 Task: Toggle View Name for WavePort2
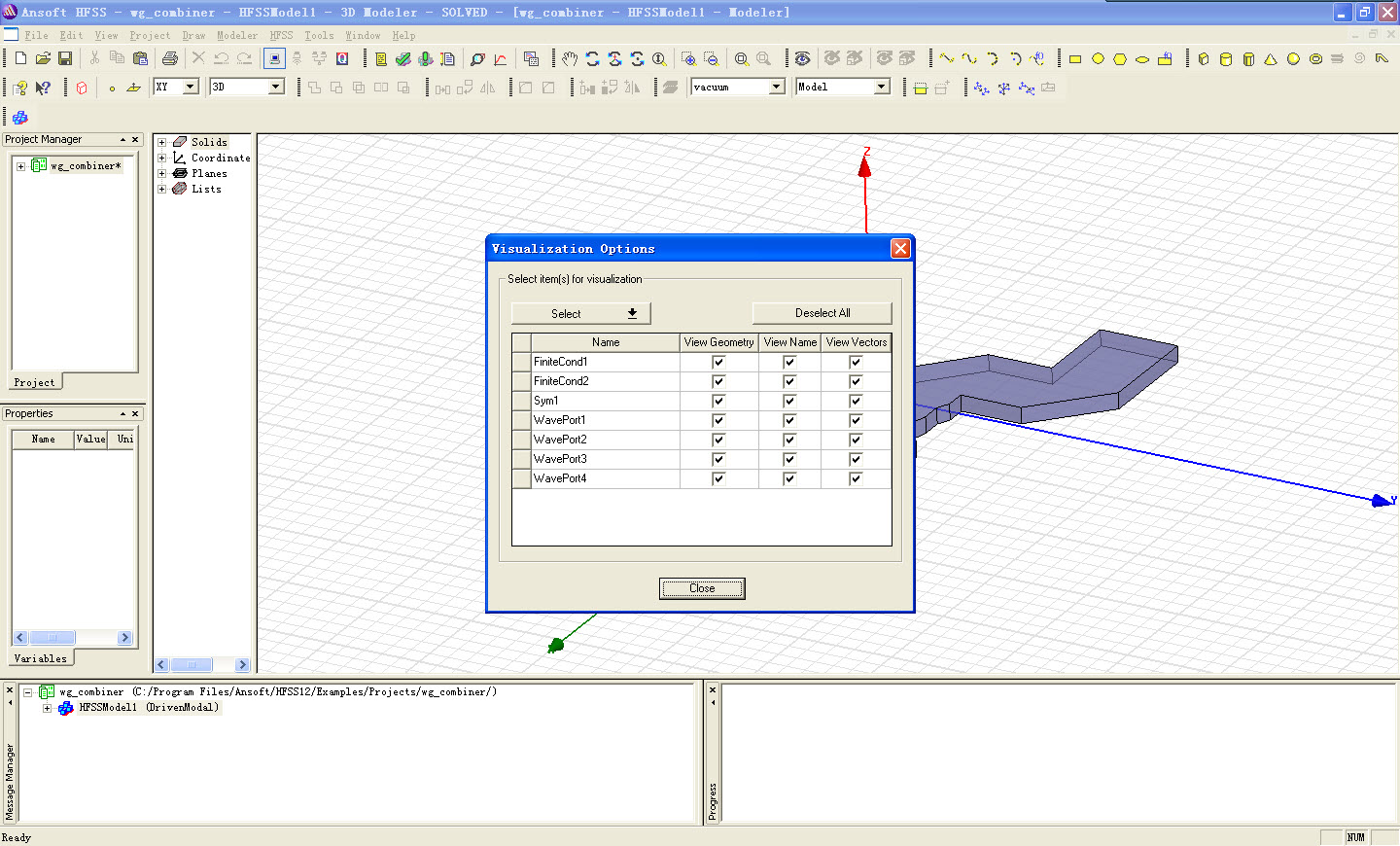[789, 440]
